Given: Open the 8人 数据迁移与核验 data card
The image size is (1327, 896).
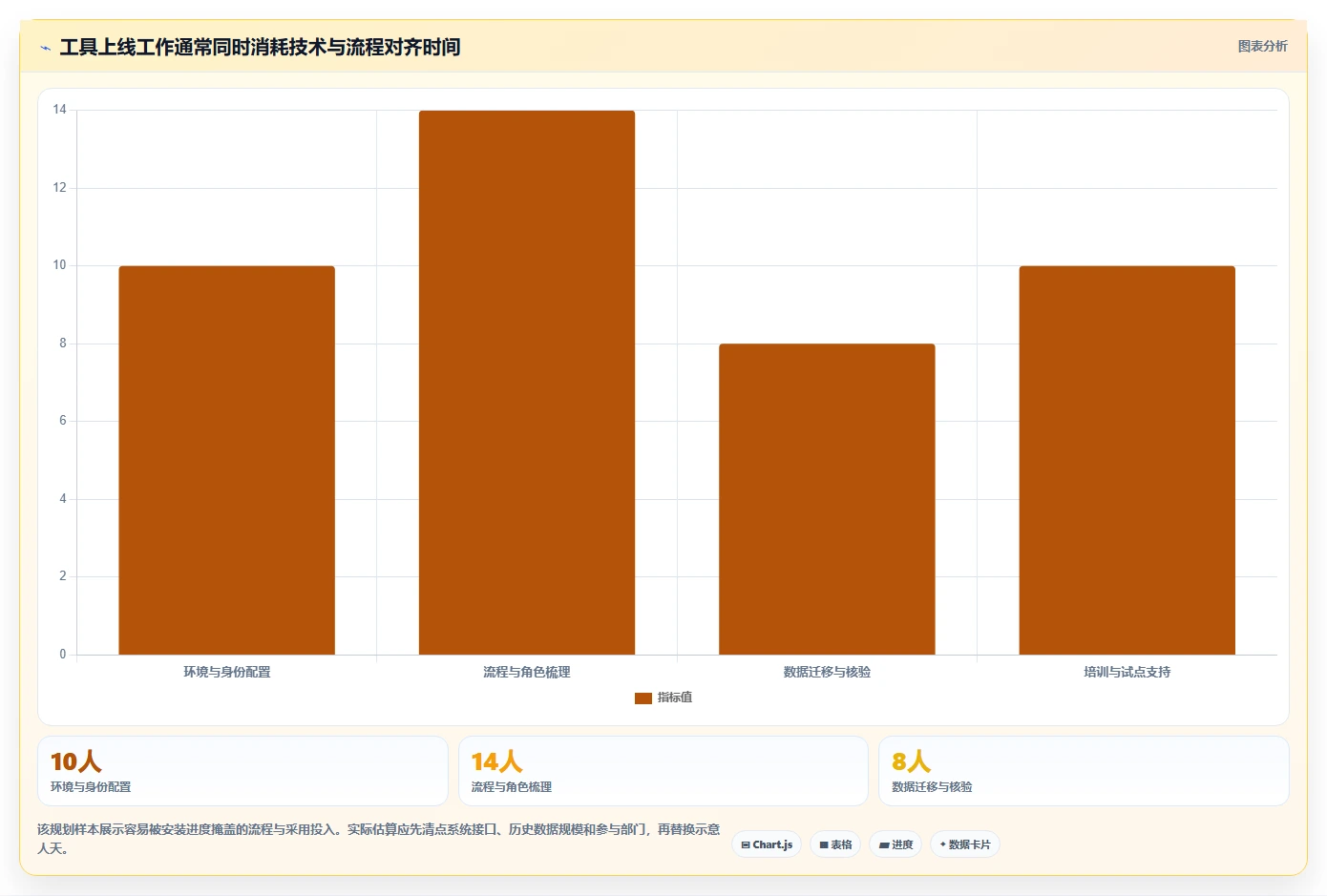Looking at the screenshot, I should [1084, 771].
